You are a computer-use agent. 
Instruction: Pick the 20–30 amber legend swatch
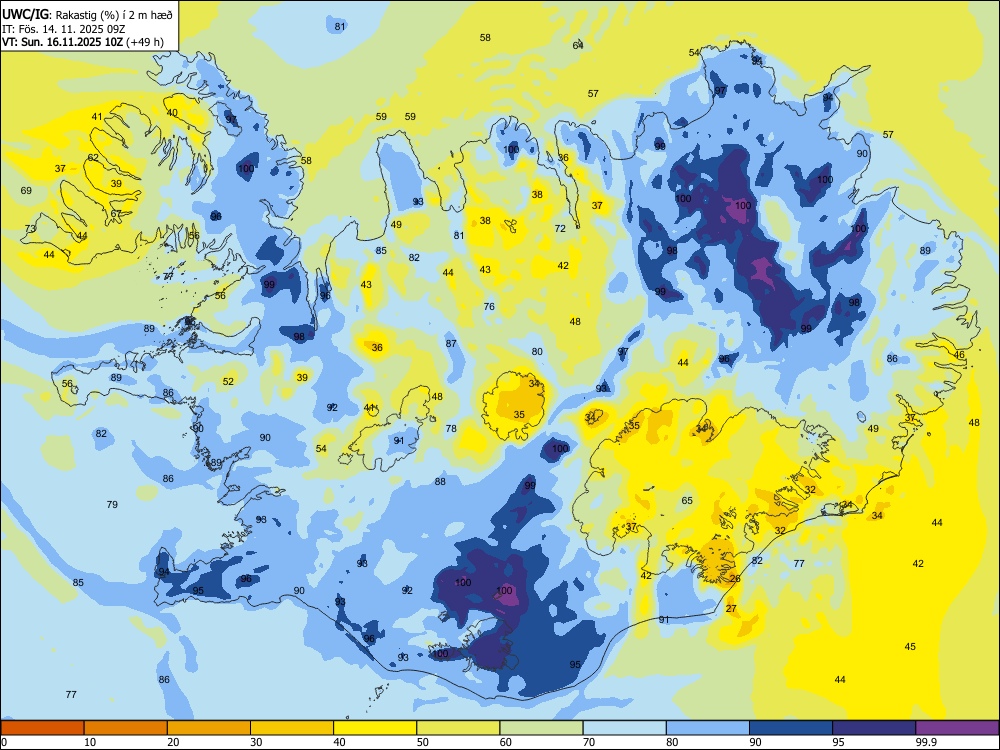pyautogui.click(x=209, y=728)
